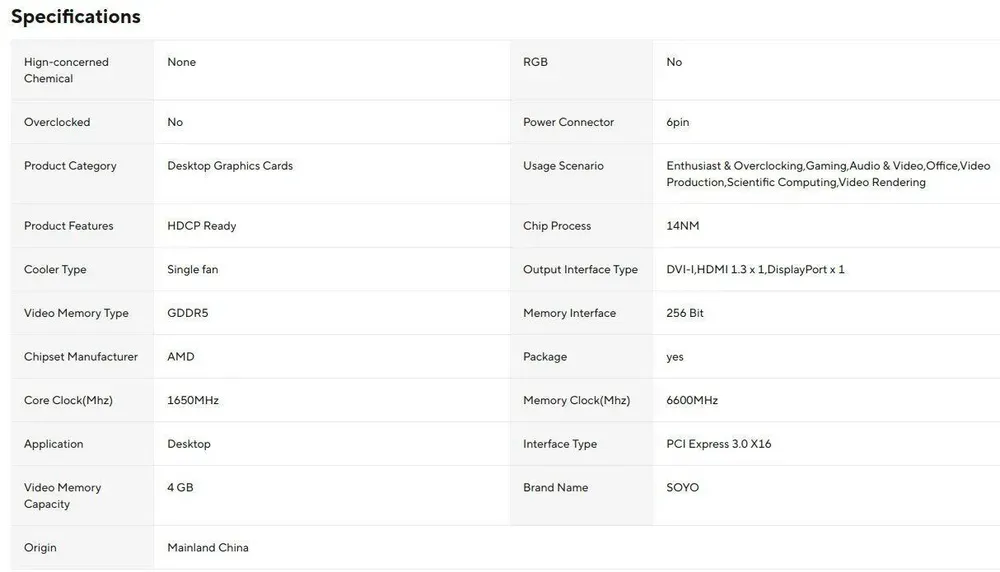1000x572 pixels.
Task: Click the SOYO brand name value
Action: (x=683, y=488)
